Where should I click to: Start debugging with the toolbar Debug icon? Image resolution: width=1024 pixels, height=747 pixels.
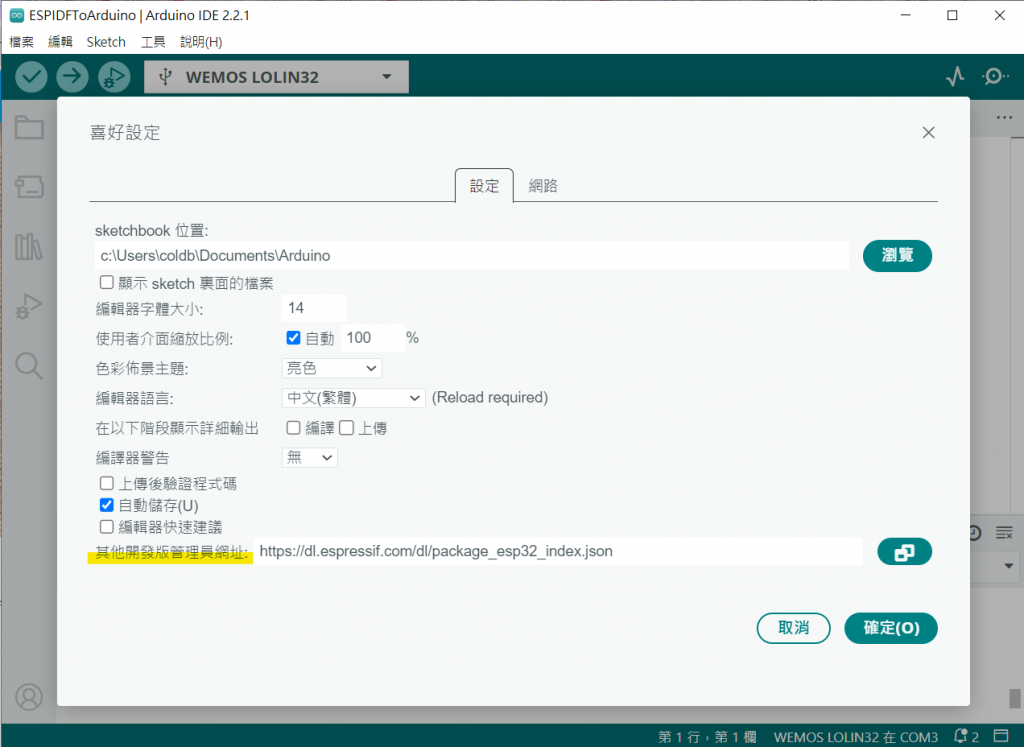coord(114,76)
